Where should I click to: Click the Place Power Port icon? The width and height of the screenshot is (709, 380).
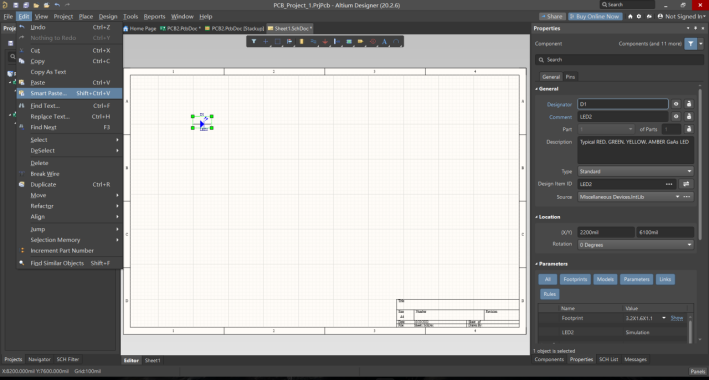[325, 42]
